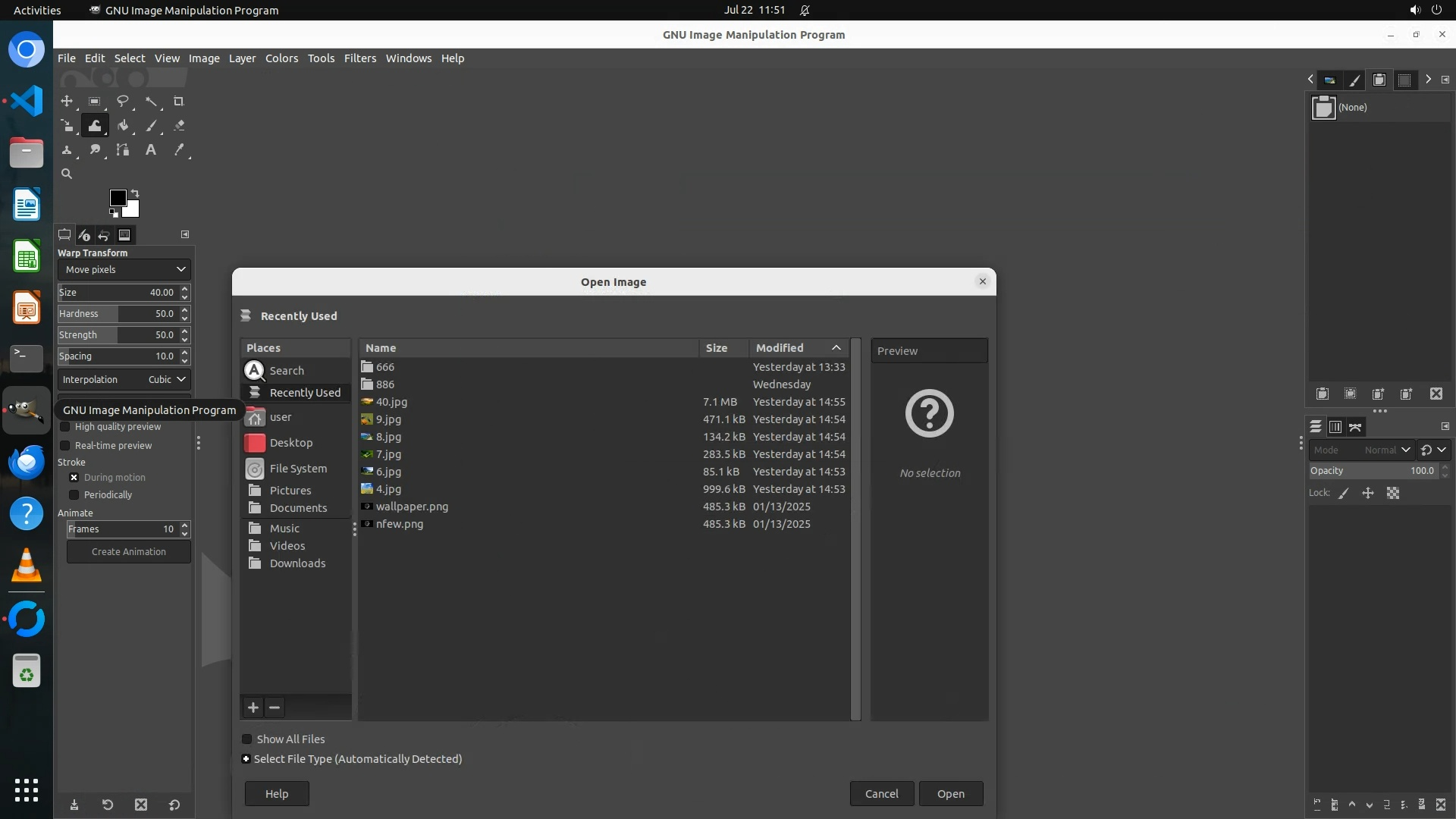This screenshot has width=1456, height=819.
Task: Click the foreground black color swatch
Action: point(118,198)
